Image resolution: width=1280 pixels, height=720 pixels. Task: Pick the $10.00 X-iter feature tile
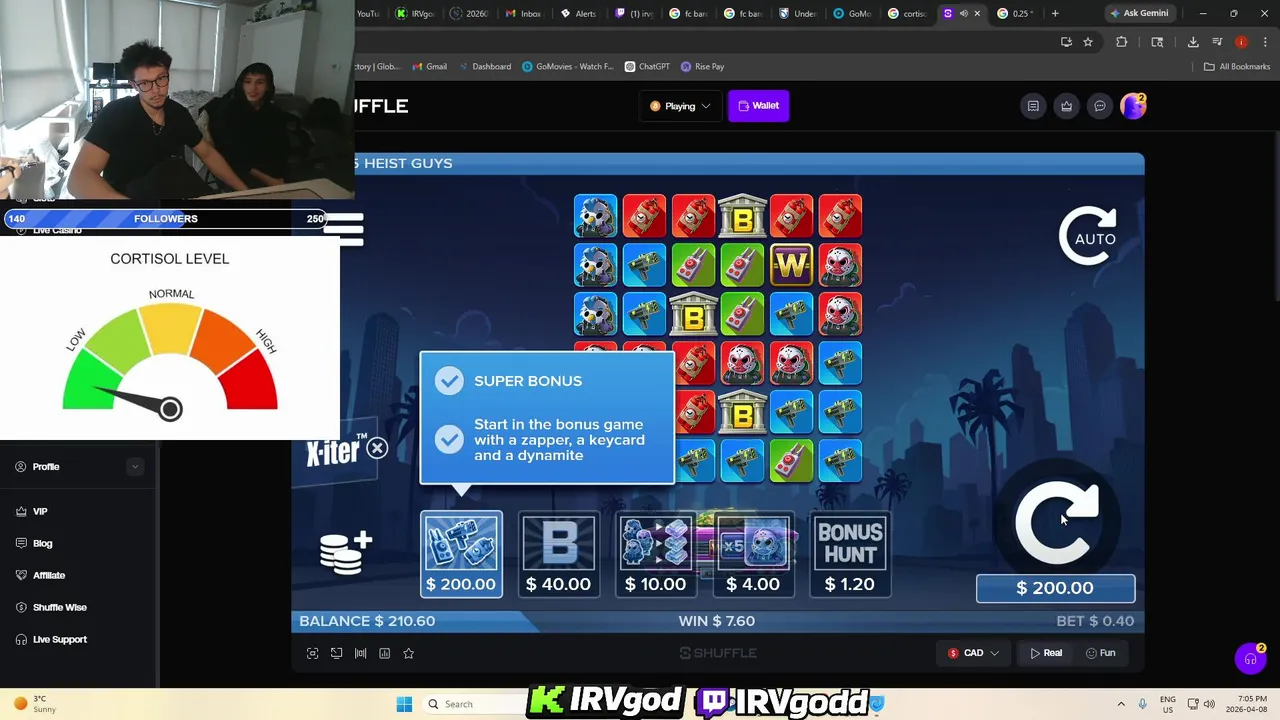655,555
